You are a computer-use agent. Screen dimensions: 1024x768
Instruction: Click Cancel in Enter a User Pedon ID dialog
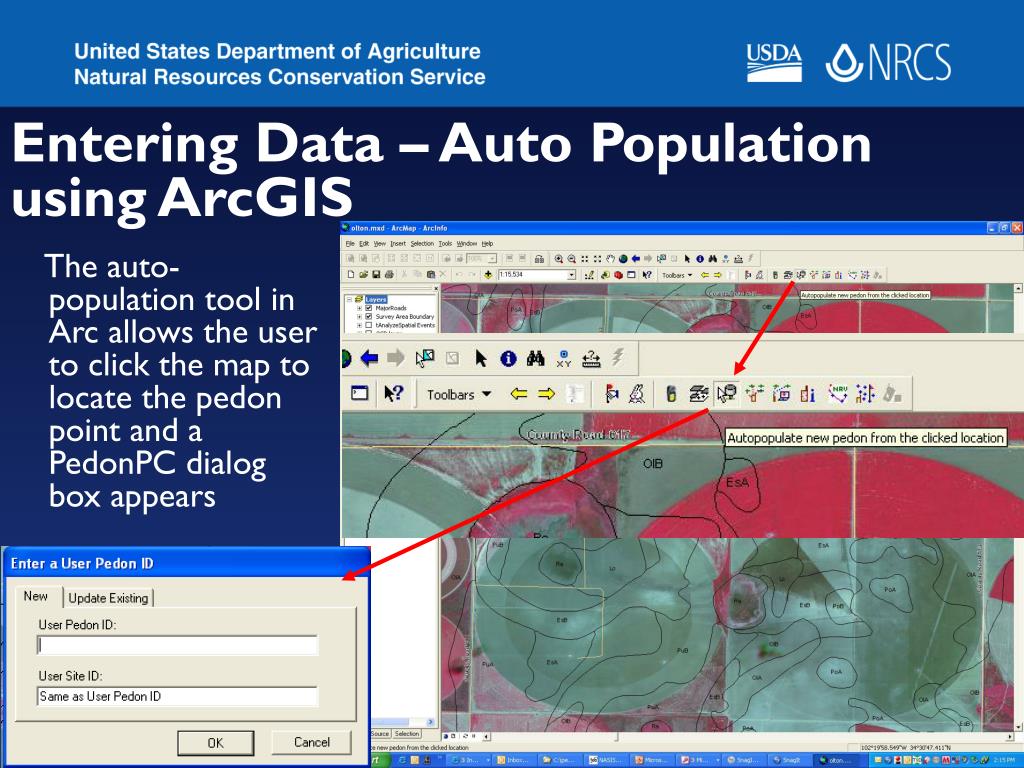[x=312, y=742]
